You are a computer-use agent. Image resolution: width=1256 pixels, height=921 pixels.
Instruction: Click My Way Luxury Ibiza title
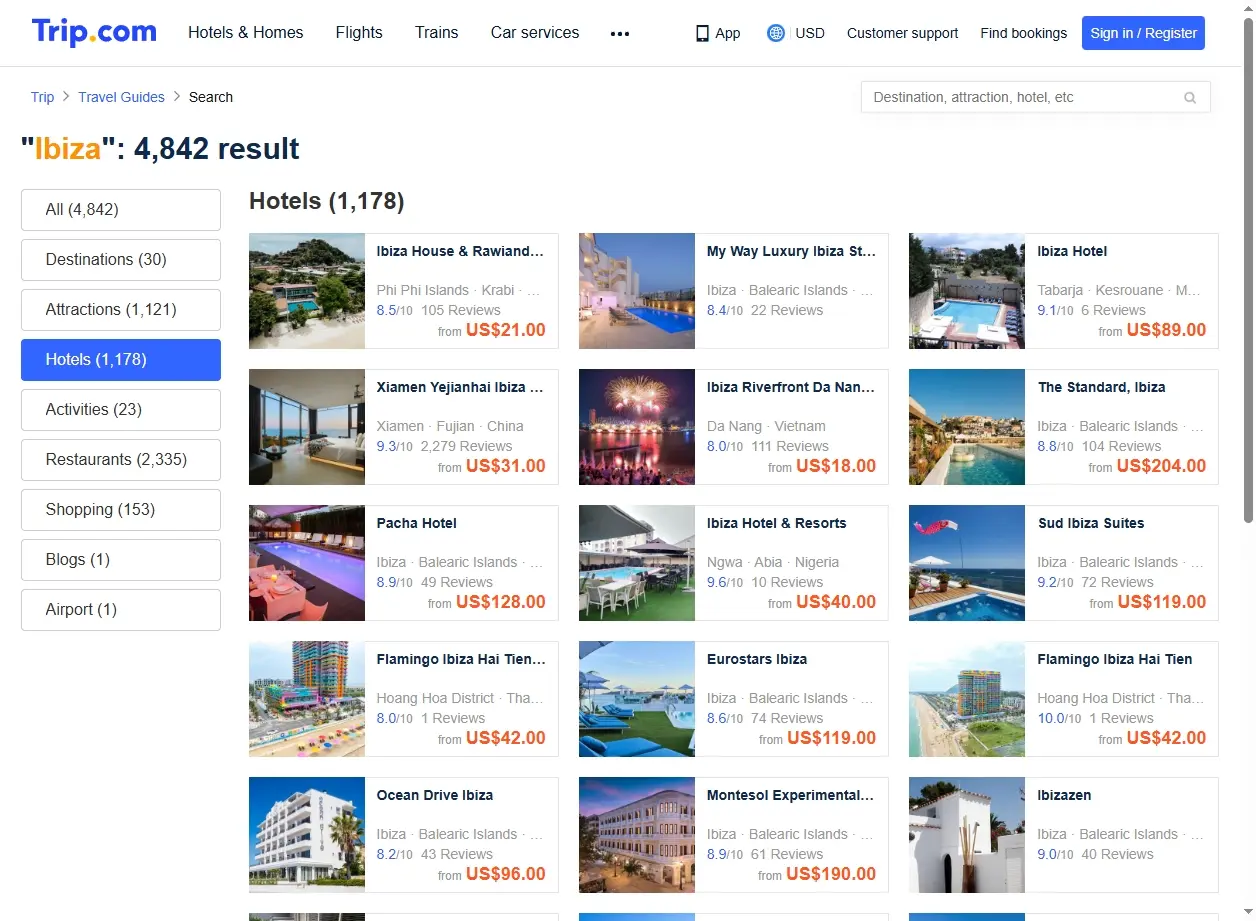[791, 252]
